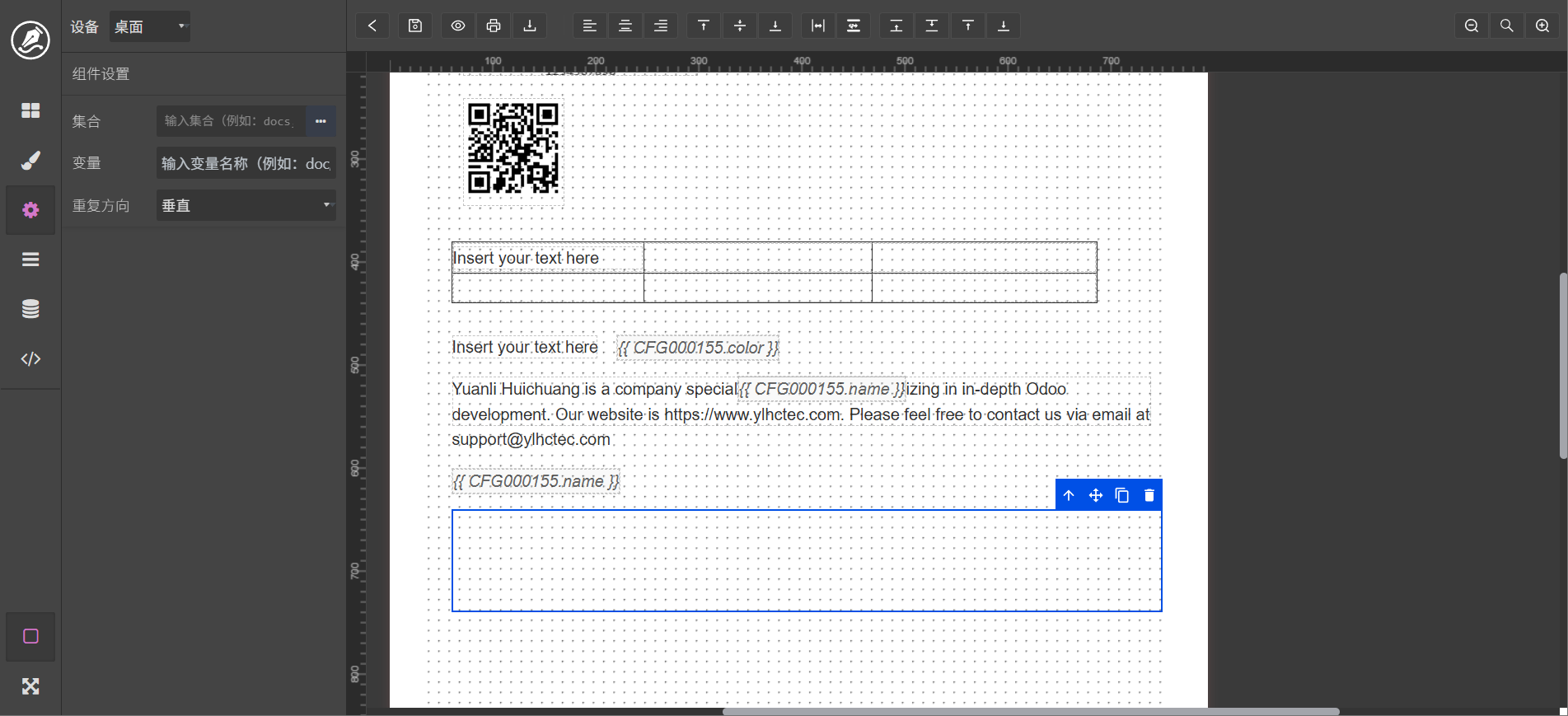Open the code editor panel
Image resolution: width=1568 pixels, height=716 pixels.
[x=30, y=358]
